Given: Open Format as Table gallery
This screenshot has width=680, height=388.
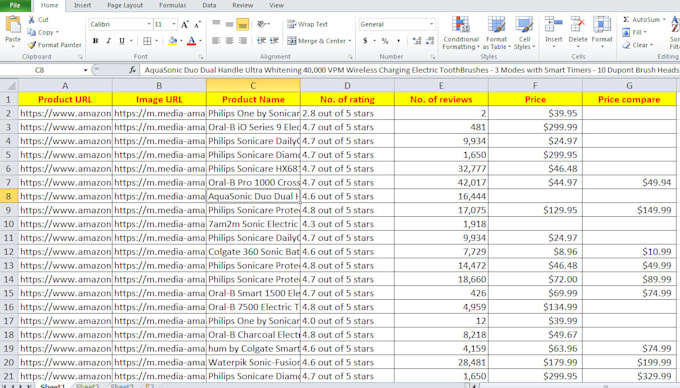Looking at the screenshot, I should point(497,33).
